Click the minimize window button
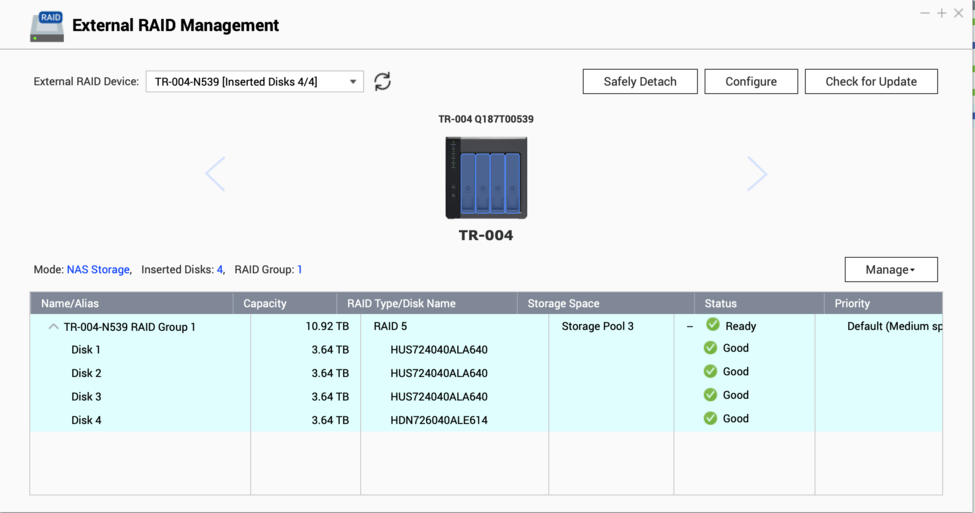 (925, 13)
